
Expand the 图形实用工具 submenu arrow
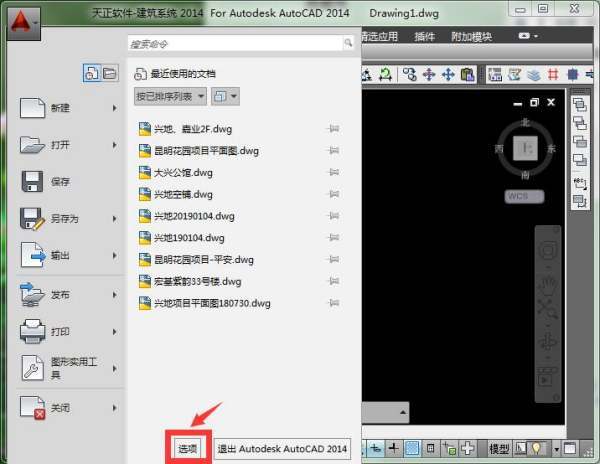pyautogui.click(x=114, y=368)
